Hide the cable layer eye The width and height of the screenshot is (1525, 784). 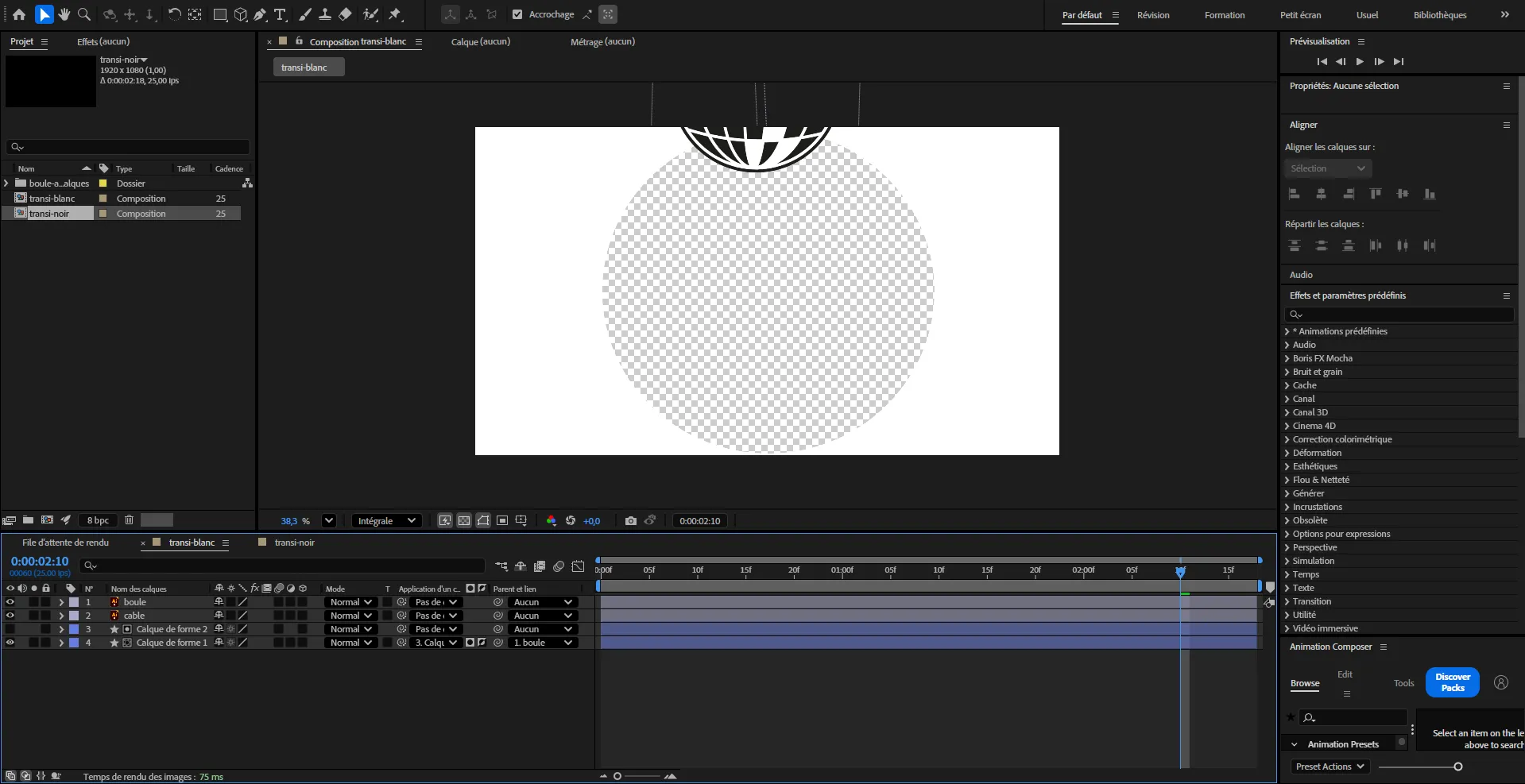(10, 616)
